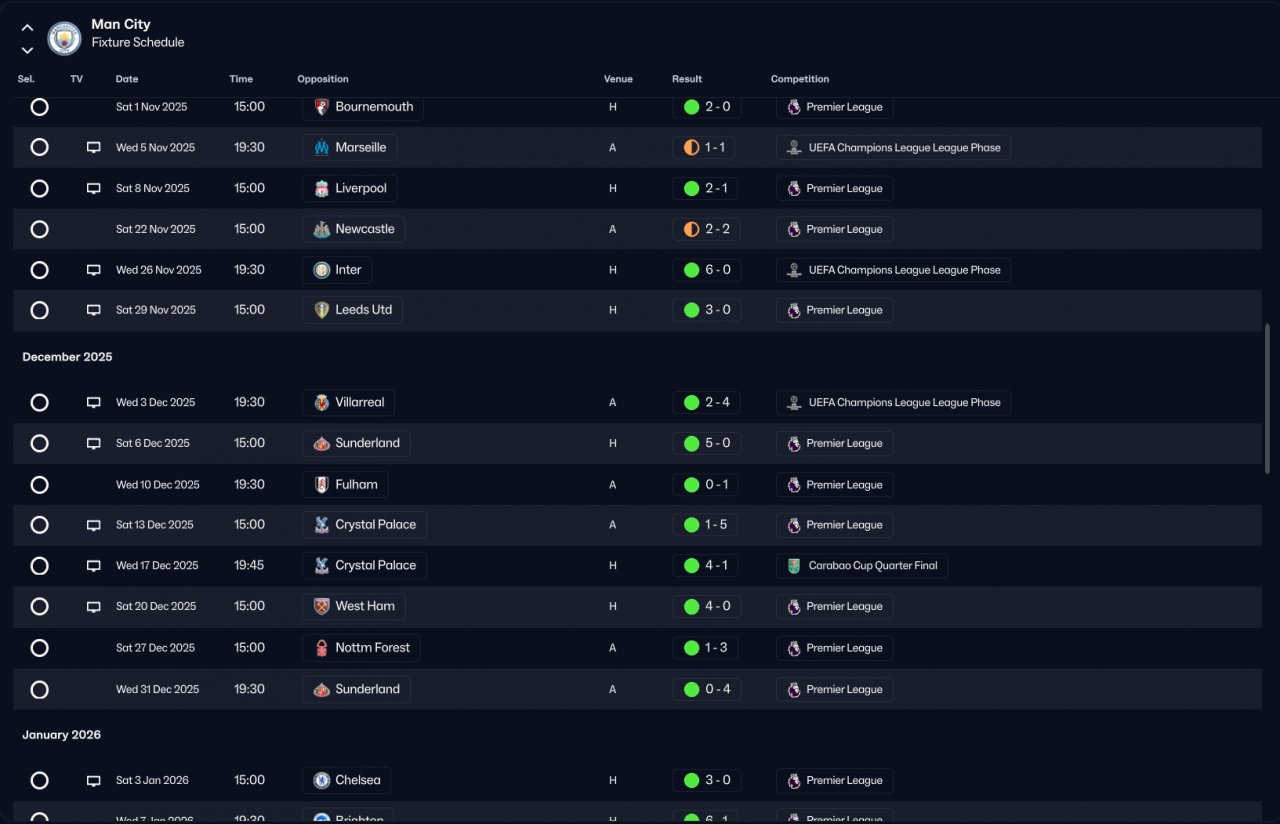Click the Carabao Cup trophy icon

click(794, 566)
